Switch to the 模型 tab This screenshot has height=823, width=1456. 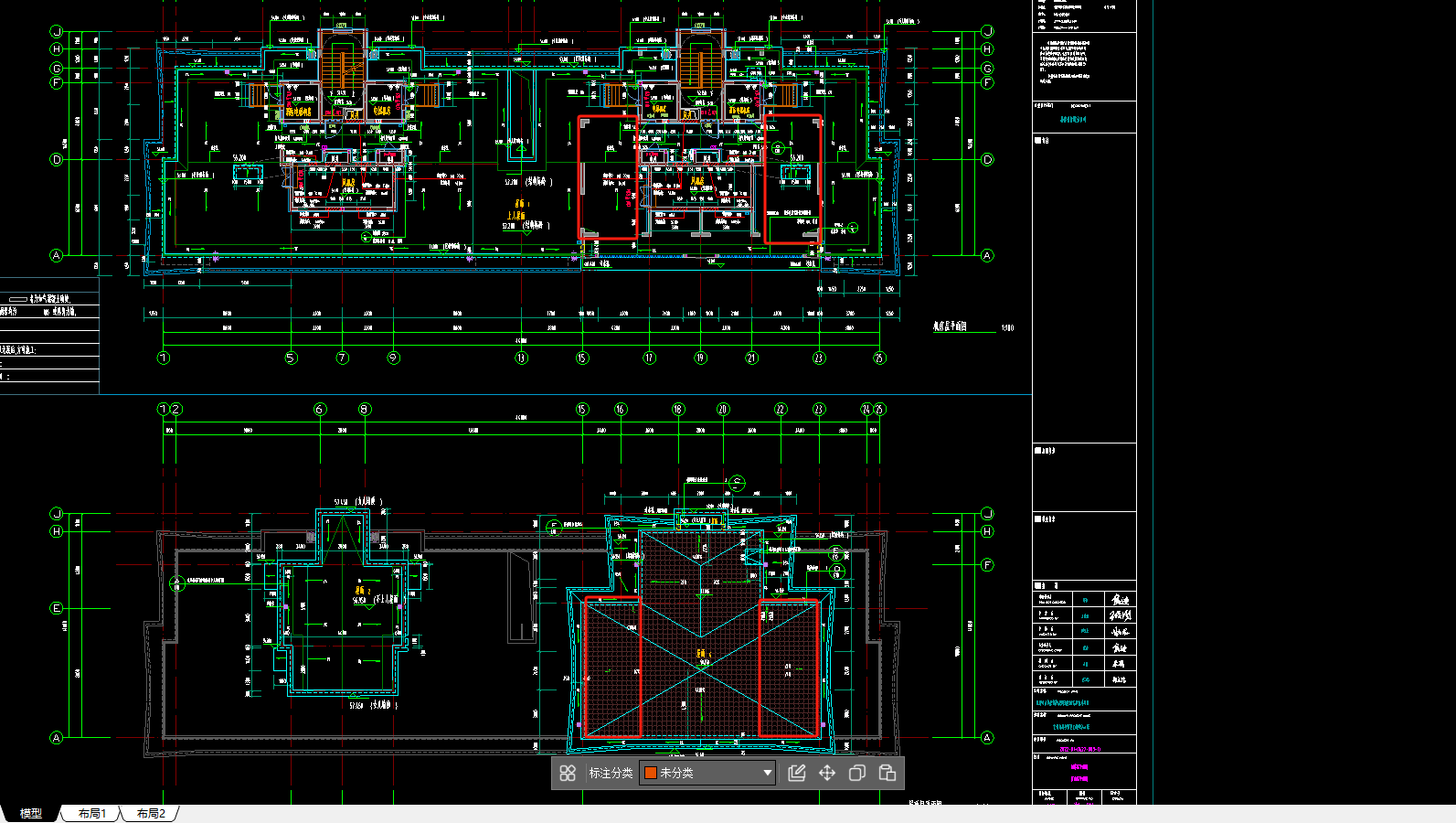click(31, 813)
